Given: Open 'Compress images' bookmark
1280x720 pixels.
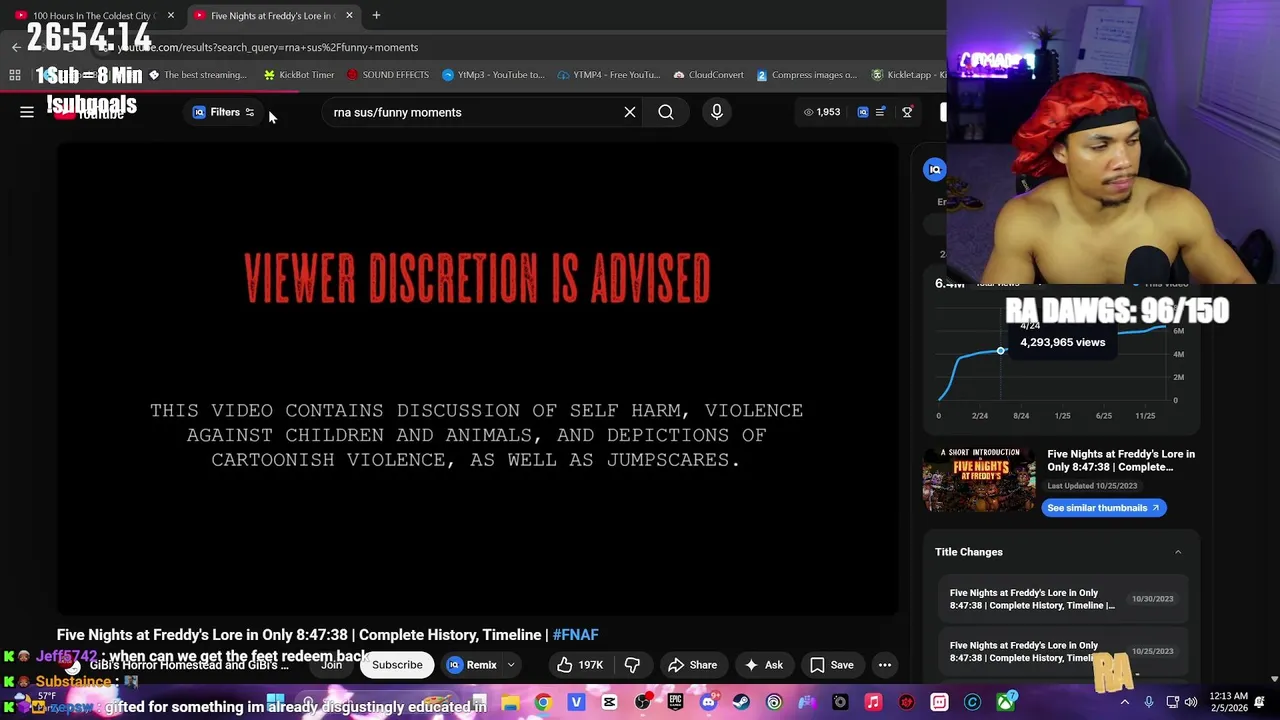Looking at the screenshot, I should tap(807, 75).
